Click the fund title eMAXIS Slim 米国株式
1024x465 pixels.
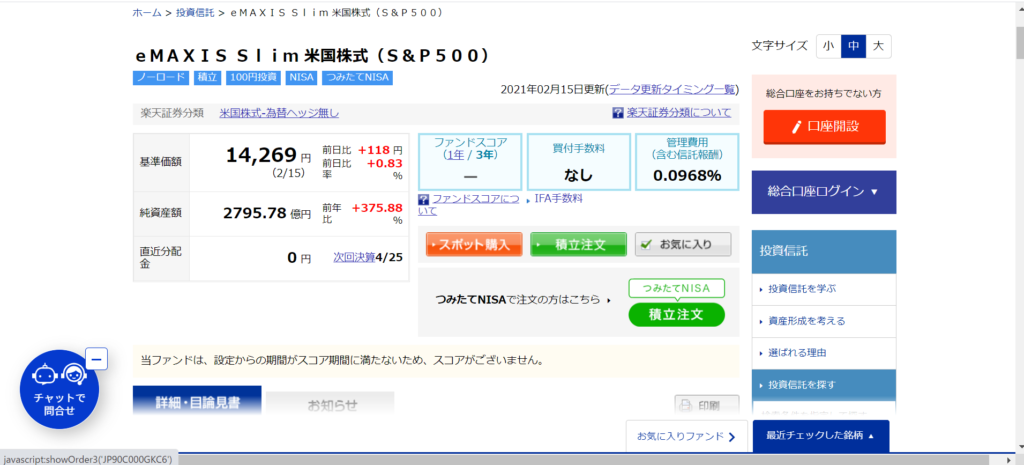tap(312, 55)
